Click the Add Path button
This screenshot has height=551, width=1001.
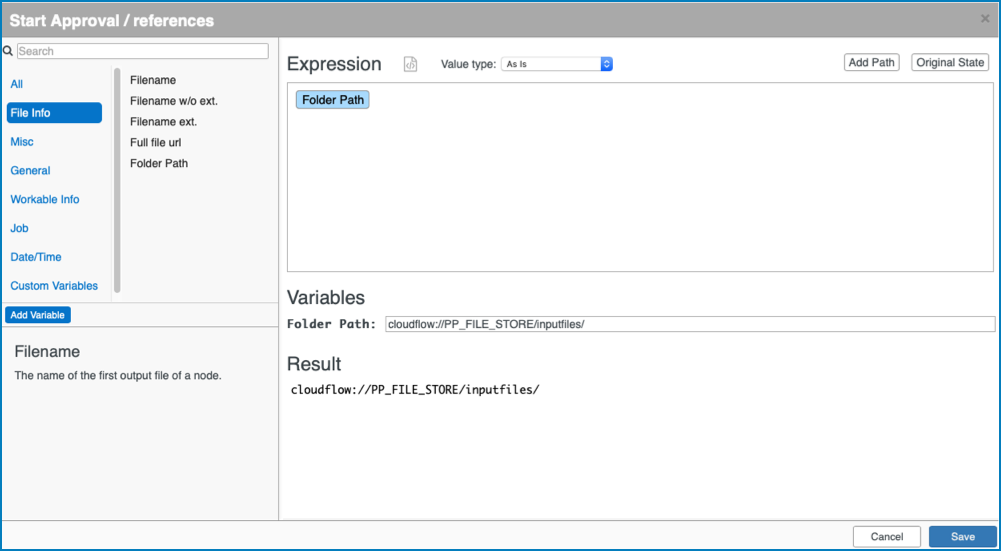coord(871,63)
